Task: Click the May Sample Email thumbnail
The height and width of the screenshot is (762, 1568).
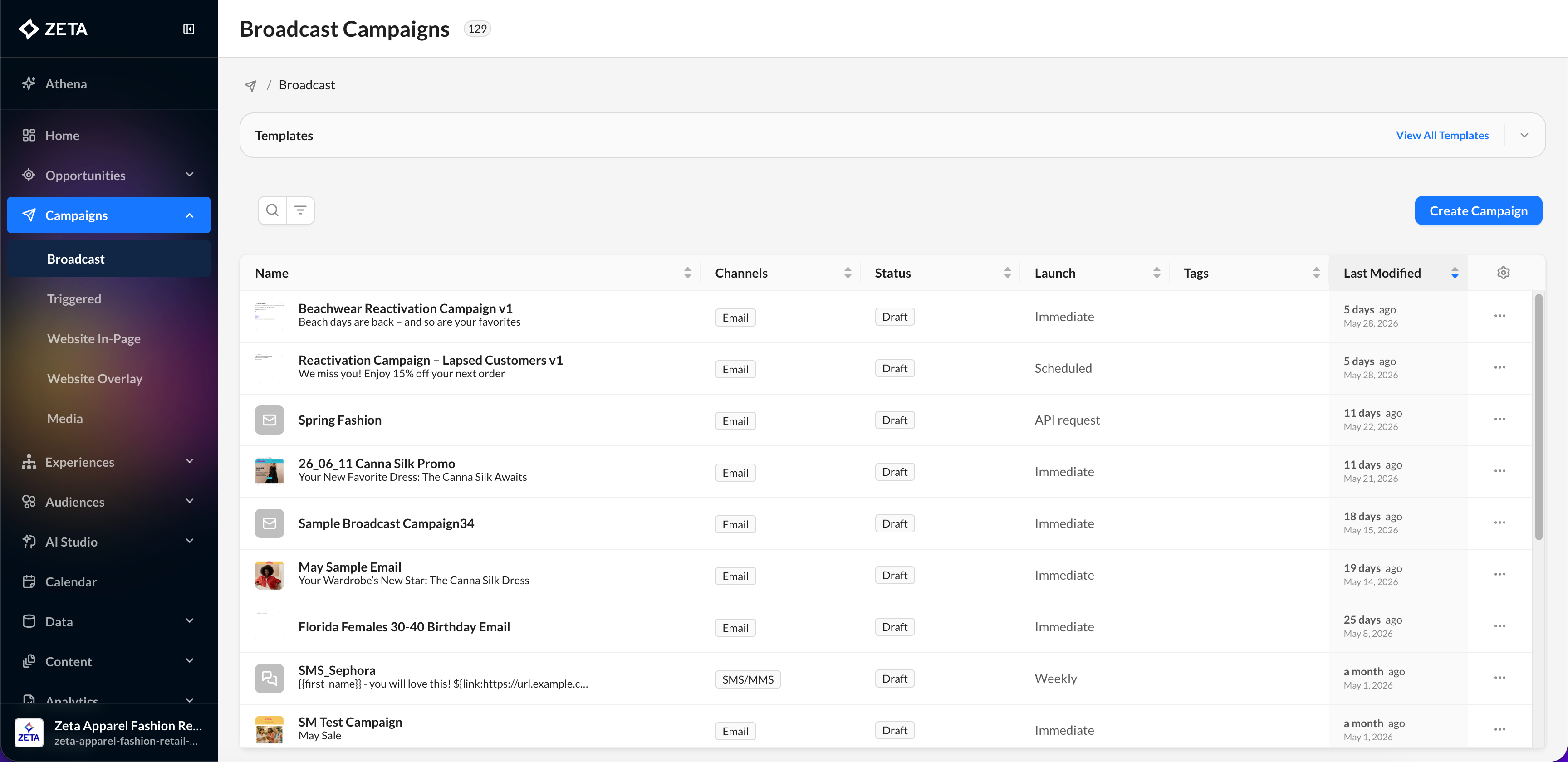Action: click(x=269, y=575)
